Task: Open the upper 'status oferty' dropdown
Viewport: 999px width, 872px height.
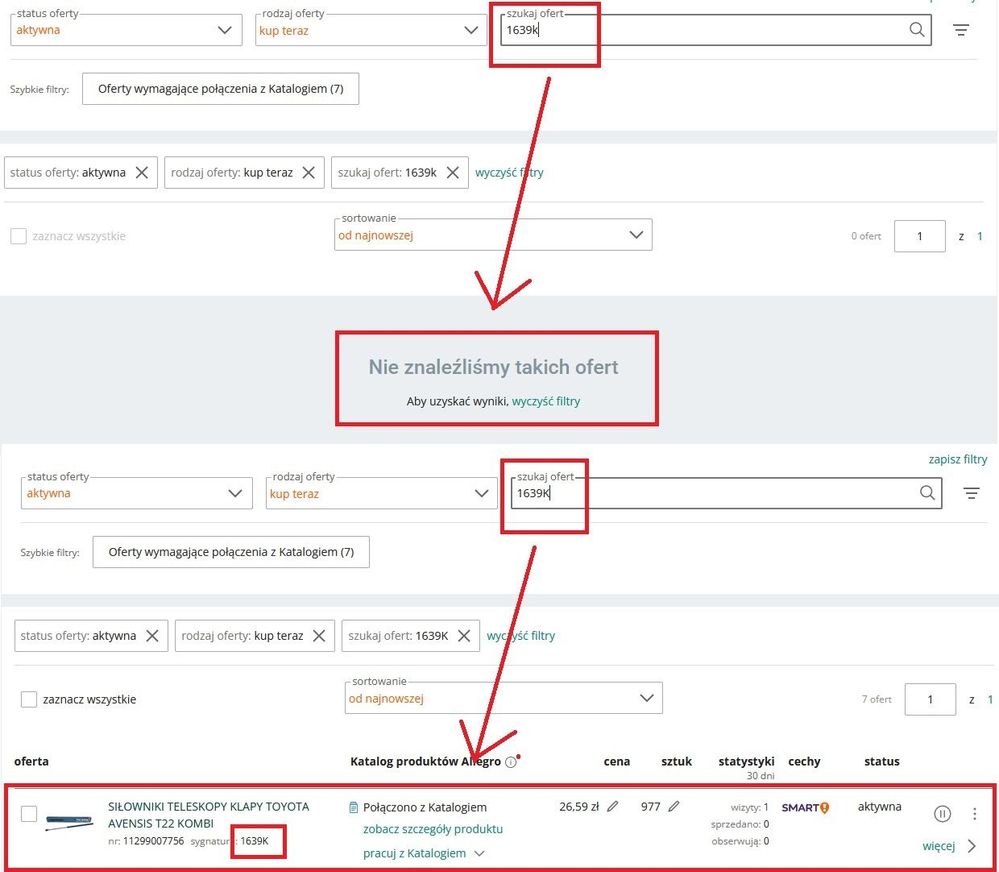Action: (x=126, y=30)
